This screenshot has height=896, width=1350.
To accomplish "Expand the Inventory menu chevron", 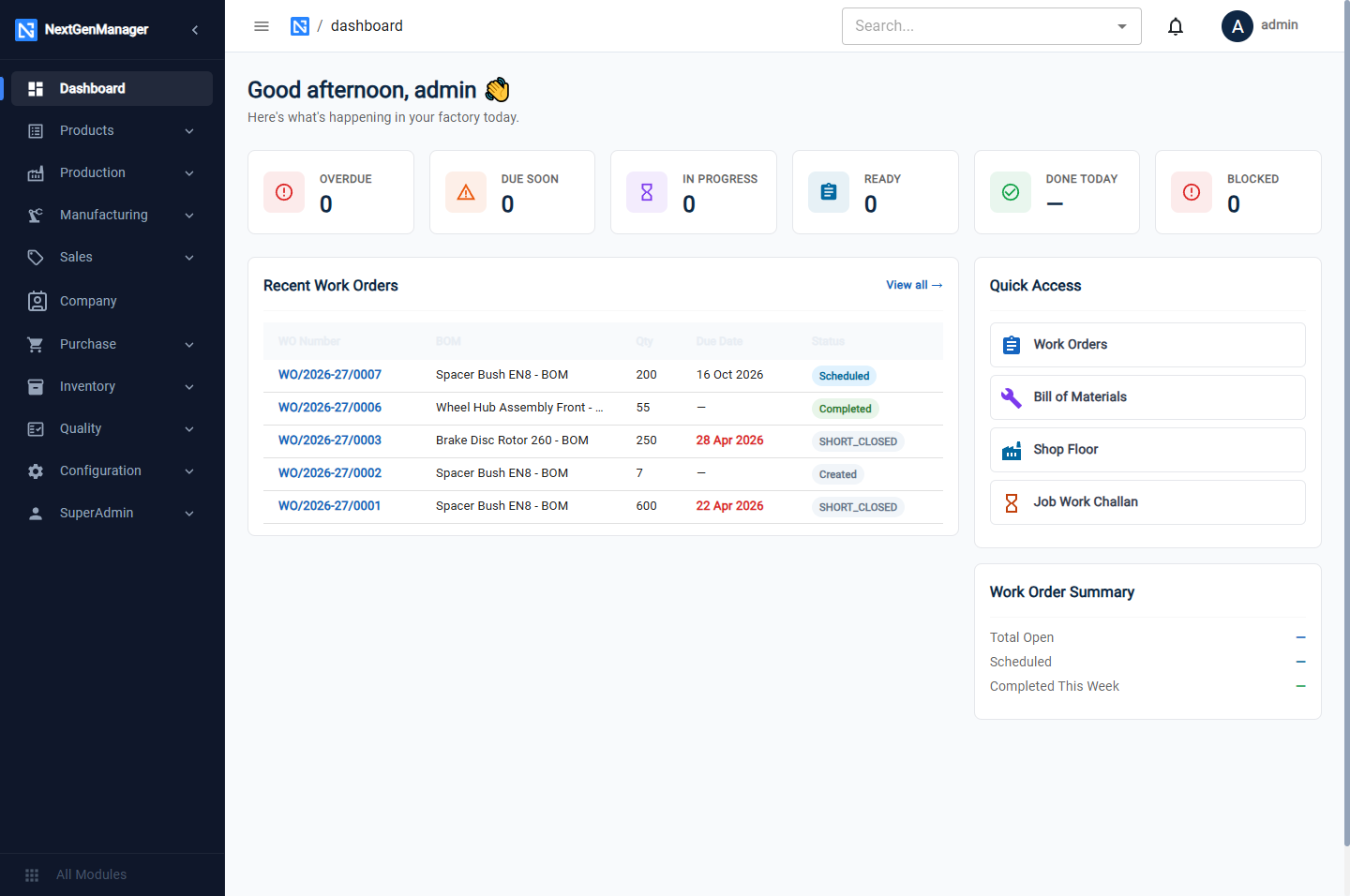I will click(189, 387).
